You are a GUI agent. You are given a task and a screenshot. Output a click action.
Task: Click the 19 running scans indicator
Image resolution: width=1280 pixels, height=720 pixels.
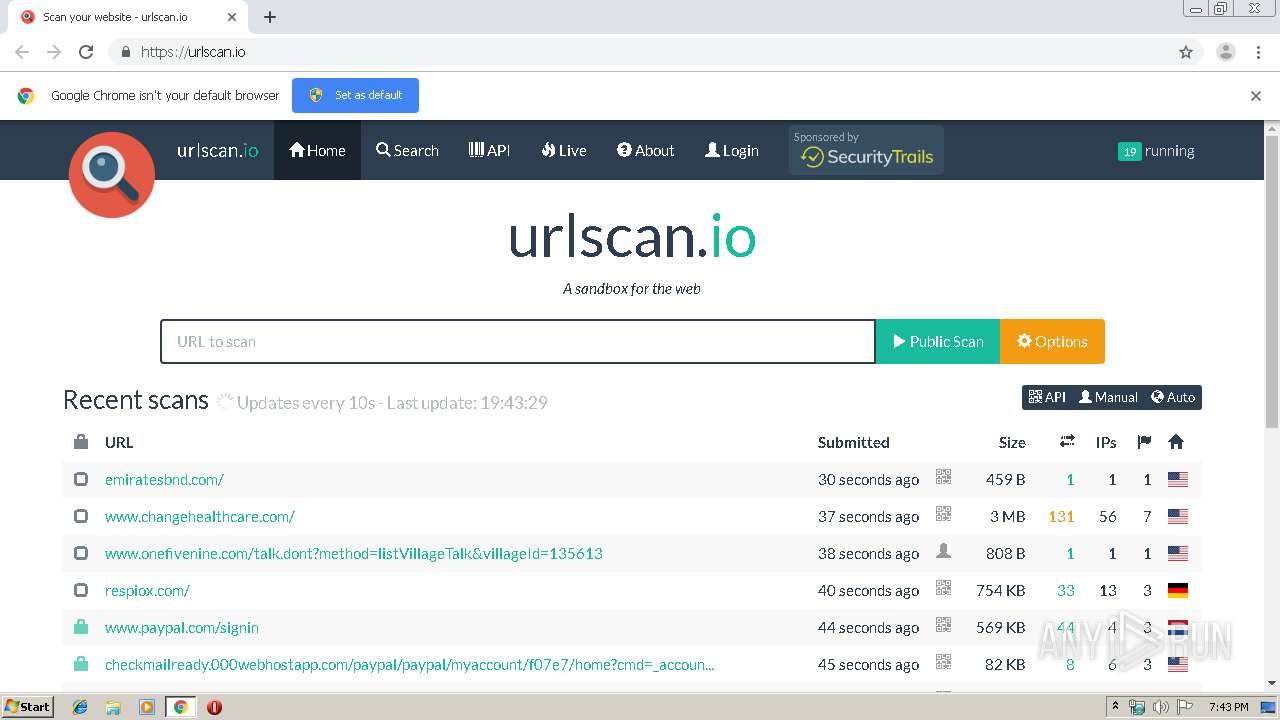(x=1156, y=151)
